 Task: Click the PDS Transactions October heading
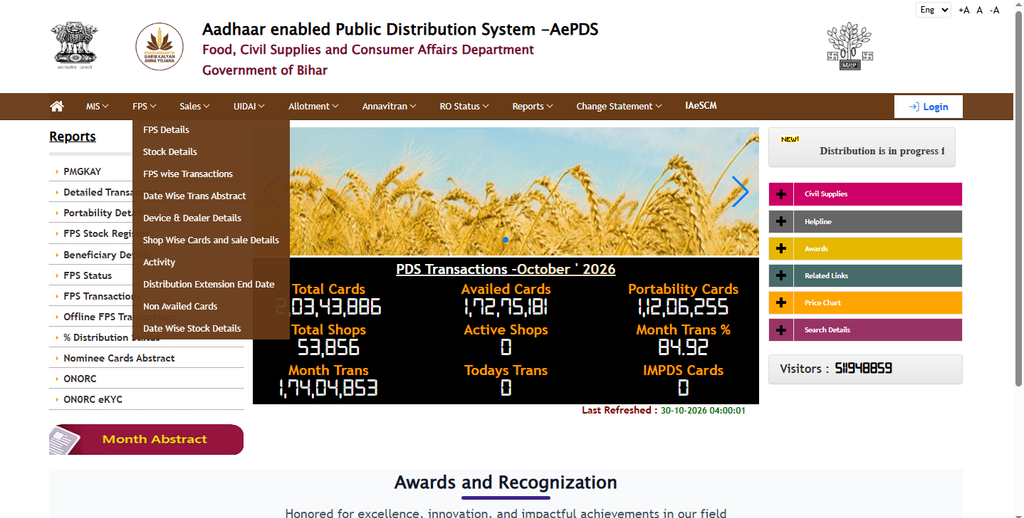(505, 269)
